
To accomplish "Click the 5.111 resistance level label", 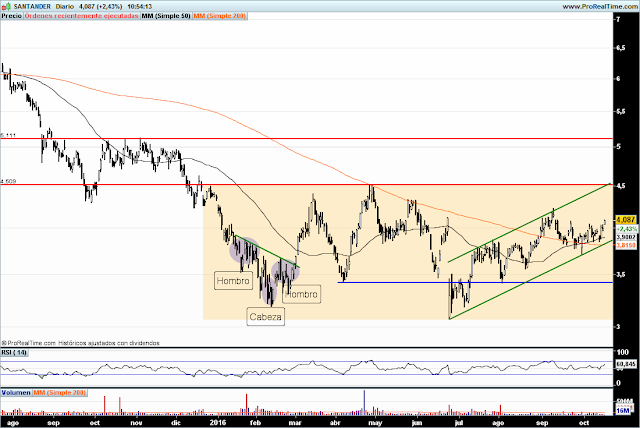I will [8, 135].
